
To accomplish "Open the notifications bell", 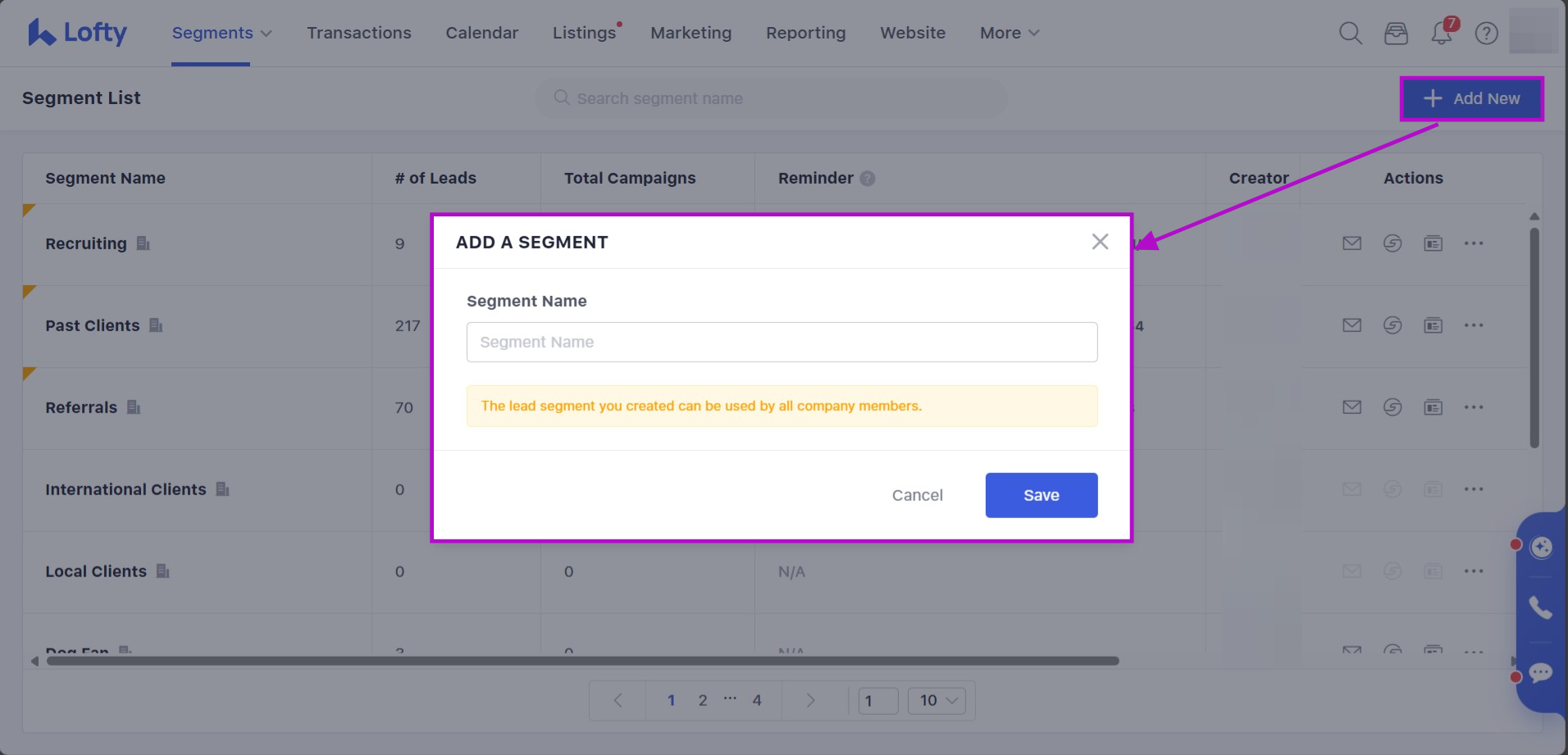I will tap(1441, 33).
